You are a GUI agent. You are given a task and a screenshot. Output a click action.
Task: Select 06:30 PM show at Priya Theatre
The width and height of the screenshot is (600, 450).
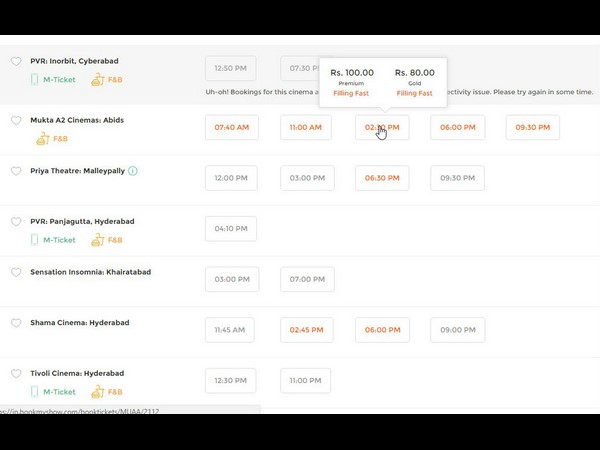coord(382,178)
